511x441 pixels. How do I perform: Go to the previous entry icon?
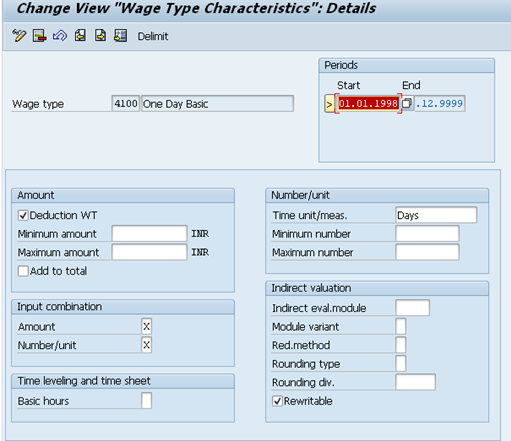[80, 35]
